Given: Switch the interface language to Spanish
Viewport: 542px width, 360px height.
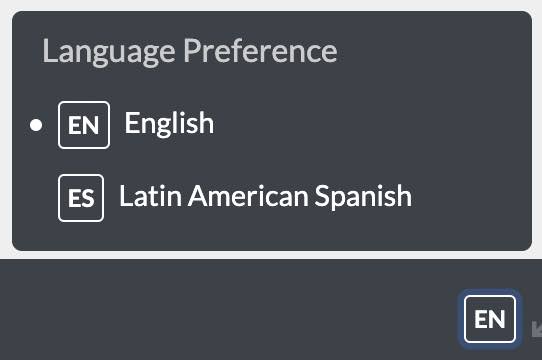Looking at the screenshot, I should [x=235, y=198].
